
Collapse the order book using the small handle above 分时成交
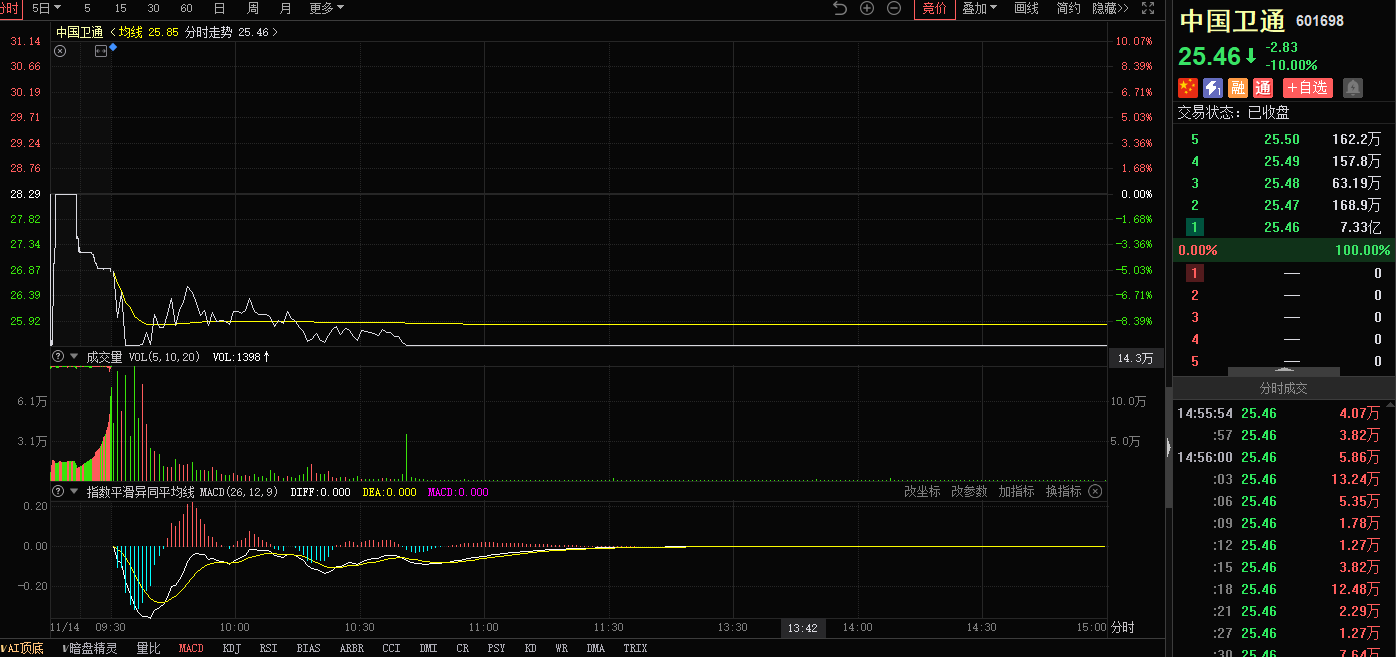point(1284,372)
